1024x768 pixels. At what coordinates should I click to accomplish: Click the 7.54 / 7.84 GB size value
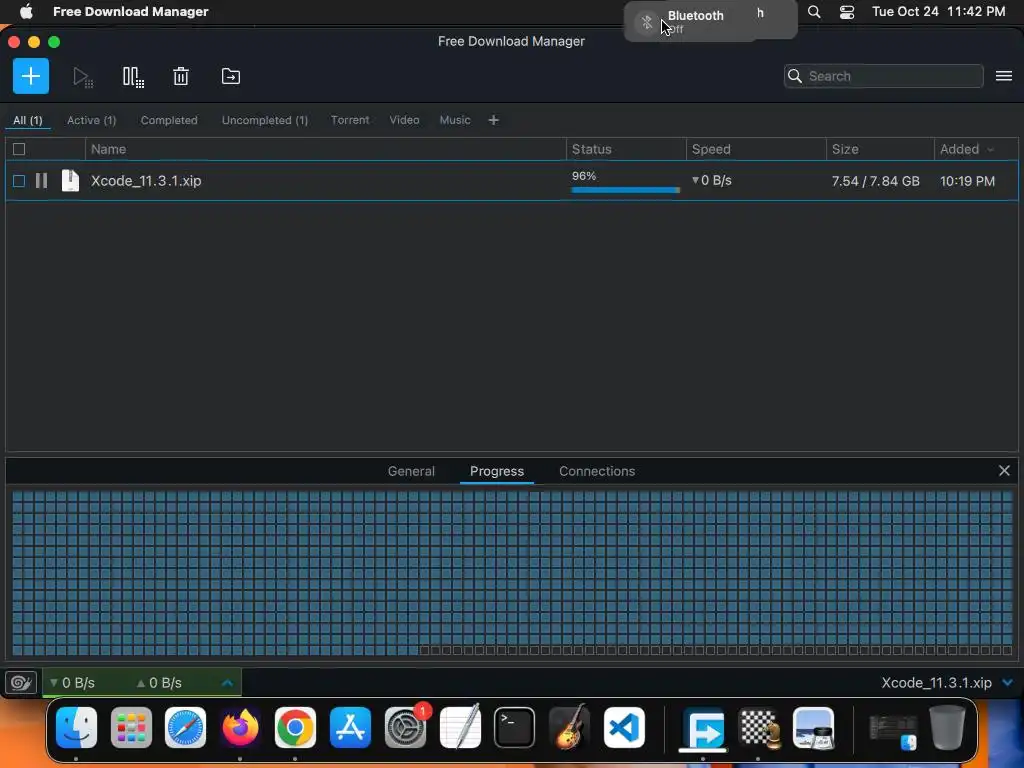click(875, 181)
